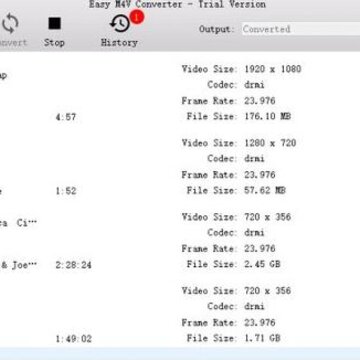Select the duration 2:28:24
The height and width of the screenshot is (360, 360).
pos(73,265)
